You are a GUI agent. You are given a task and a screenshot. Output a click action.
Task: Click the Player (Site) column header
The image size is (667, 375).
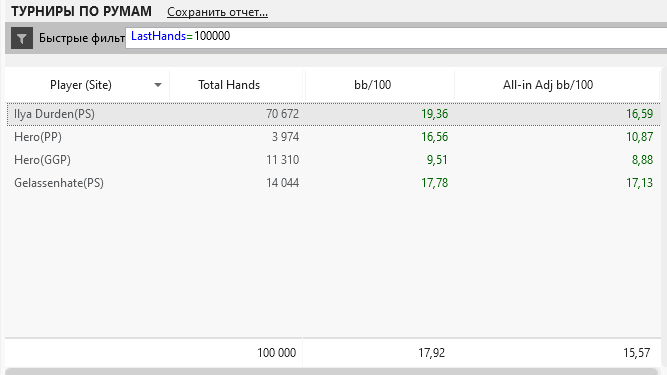pyautogui.click(x=81, y=85)
